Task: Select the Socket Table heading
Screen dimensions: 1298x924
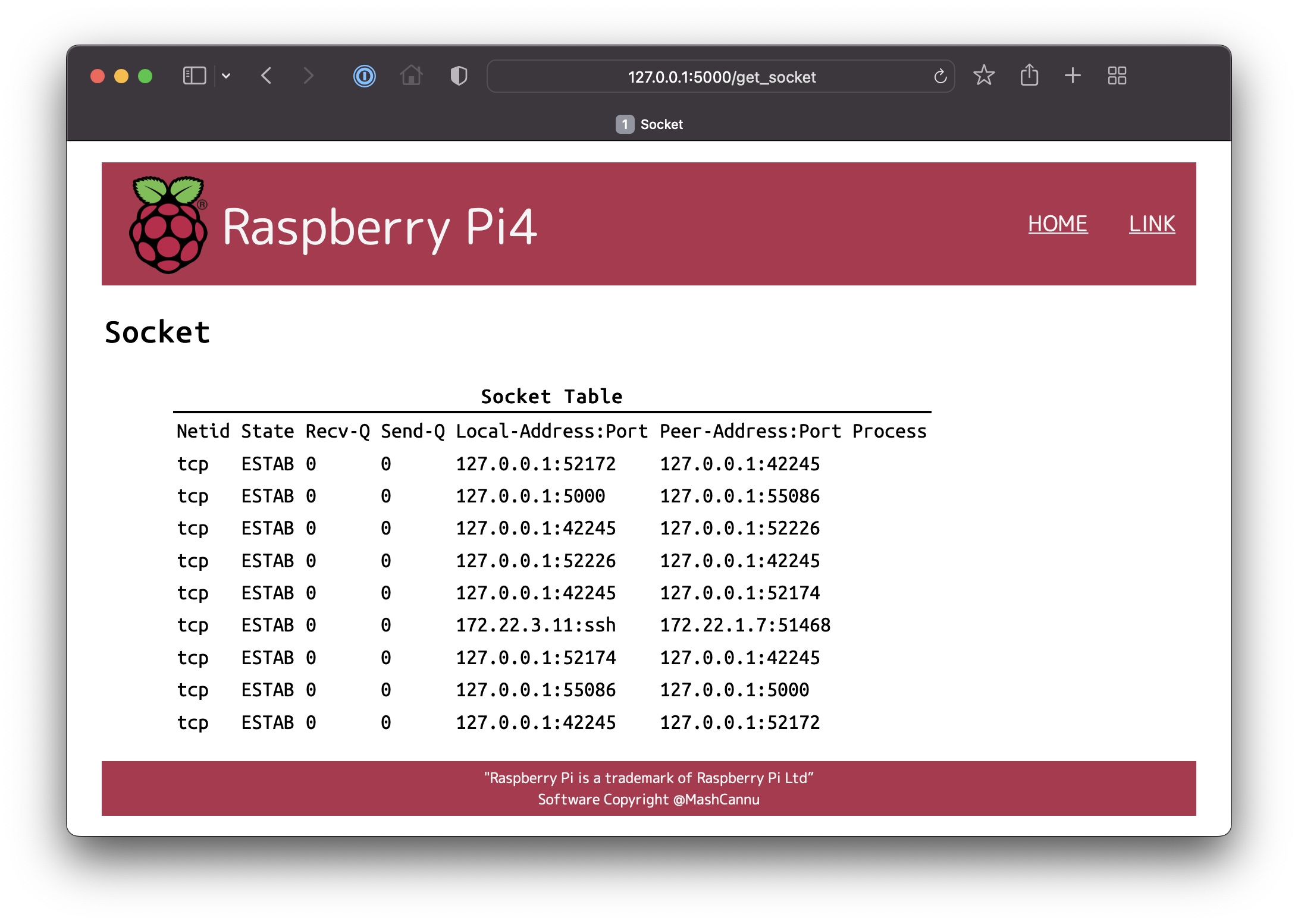Action: point(550,396)
